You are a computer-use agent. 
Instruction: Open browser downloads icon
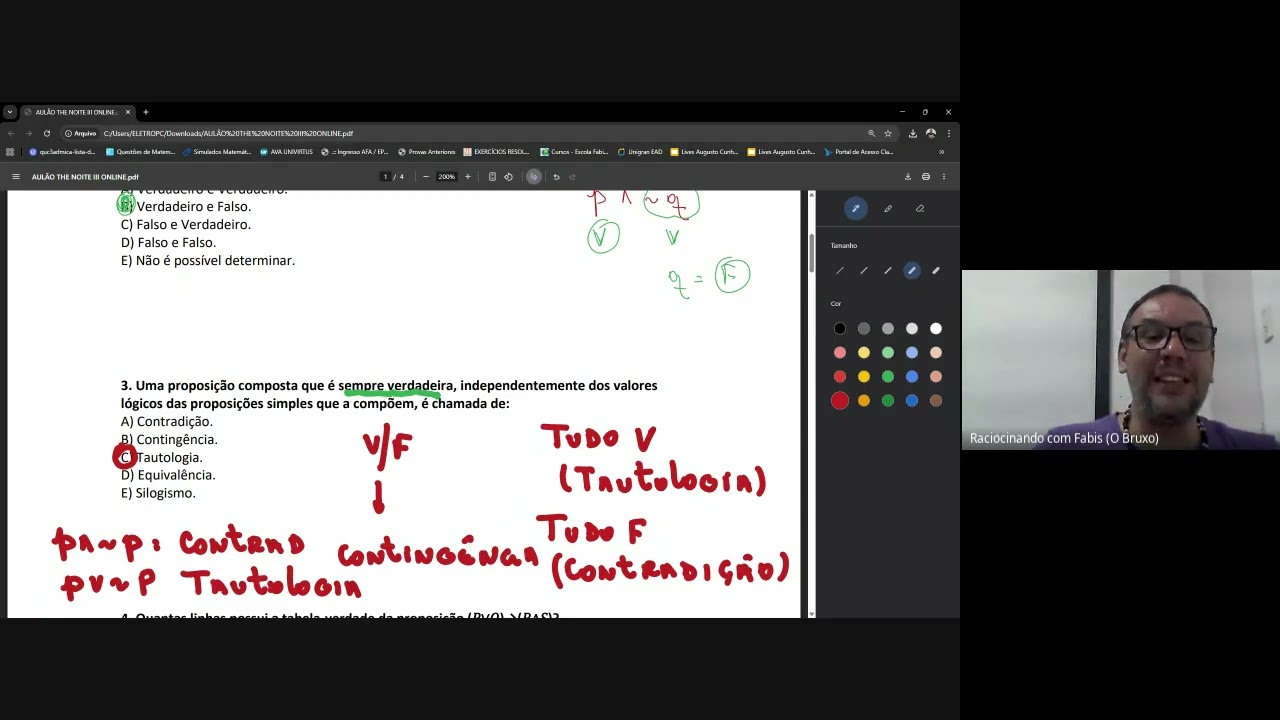pos(913,133)
